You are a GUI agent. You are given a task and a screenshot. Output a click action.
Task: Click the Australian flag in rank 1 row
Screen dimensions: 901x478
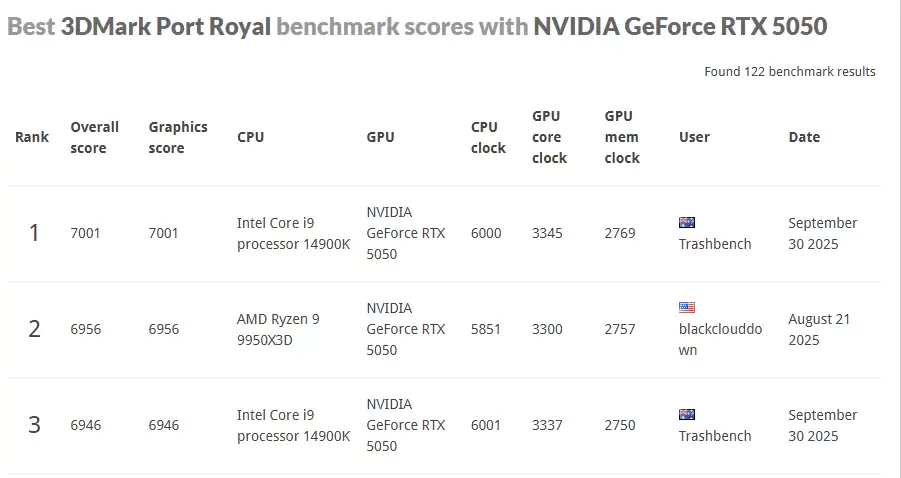[x=687, y=223]
